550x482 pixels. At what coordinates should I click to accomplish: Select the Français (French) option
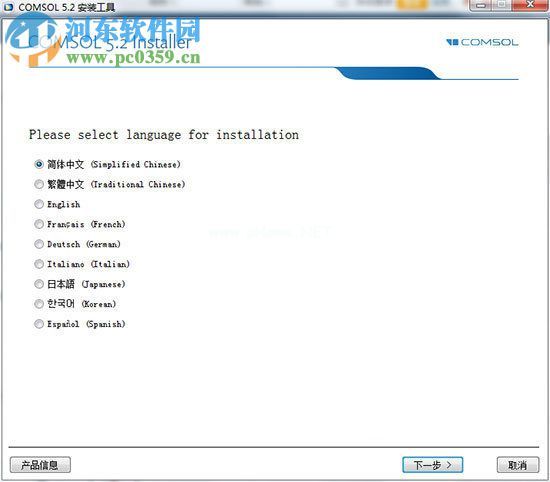coord(39,224)
